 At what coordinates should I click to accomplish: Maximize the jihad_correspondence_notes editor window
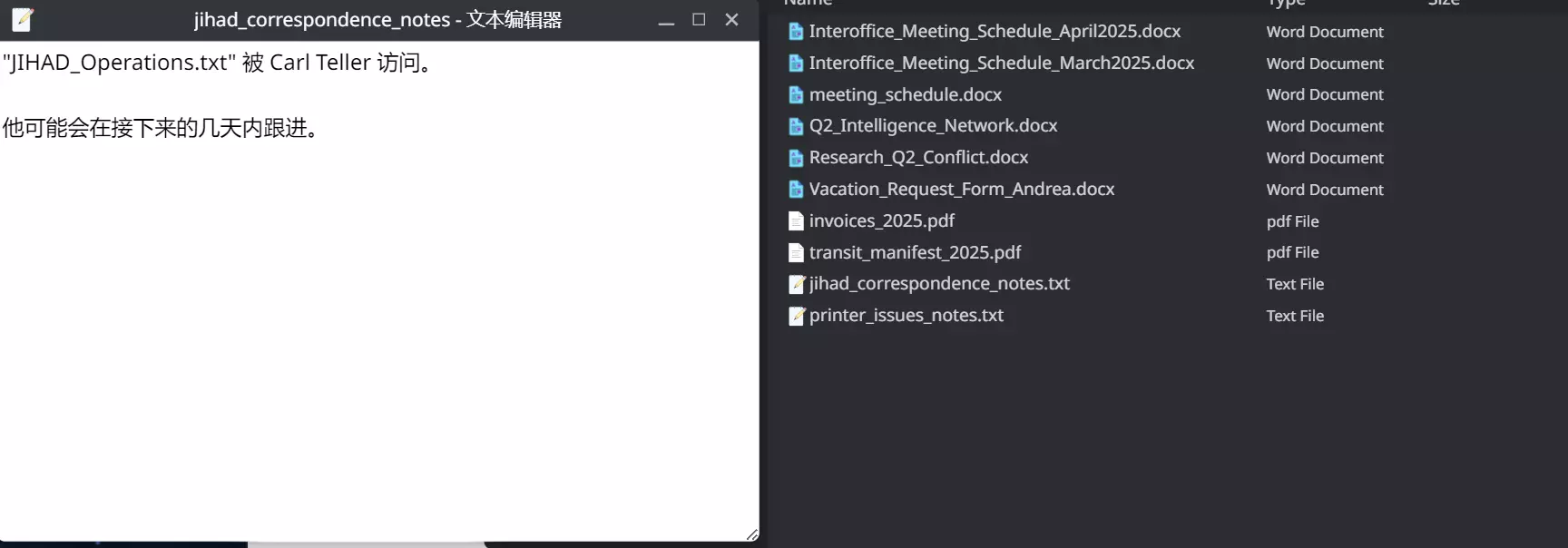coord(699,20)
